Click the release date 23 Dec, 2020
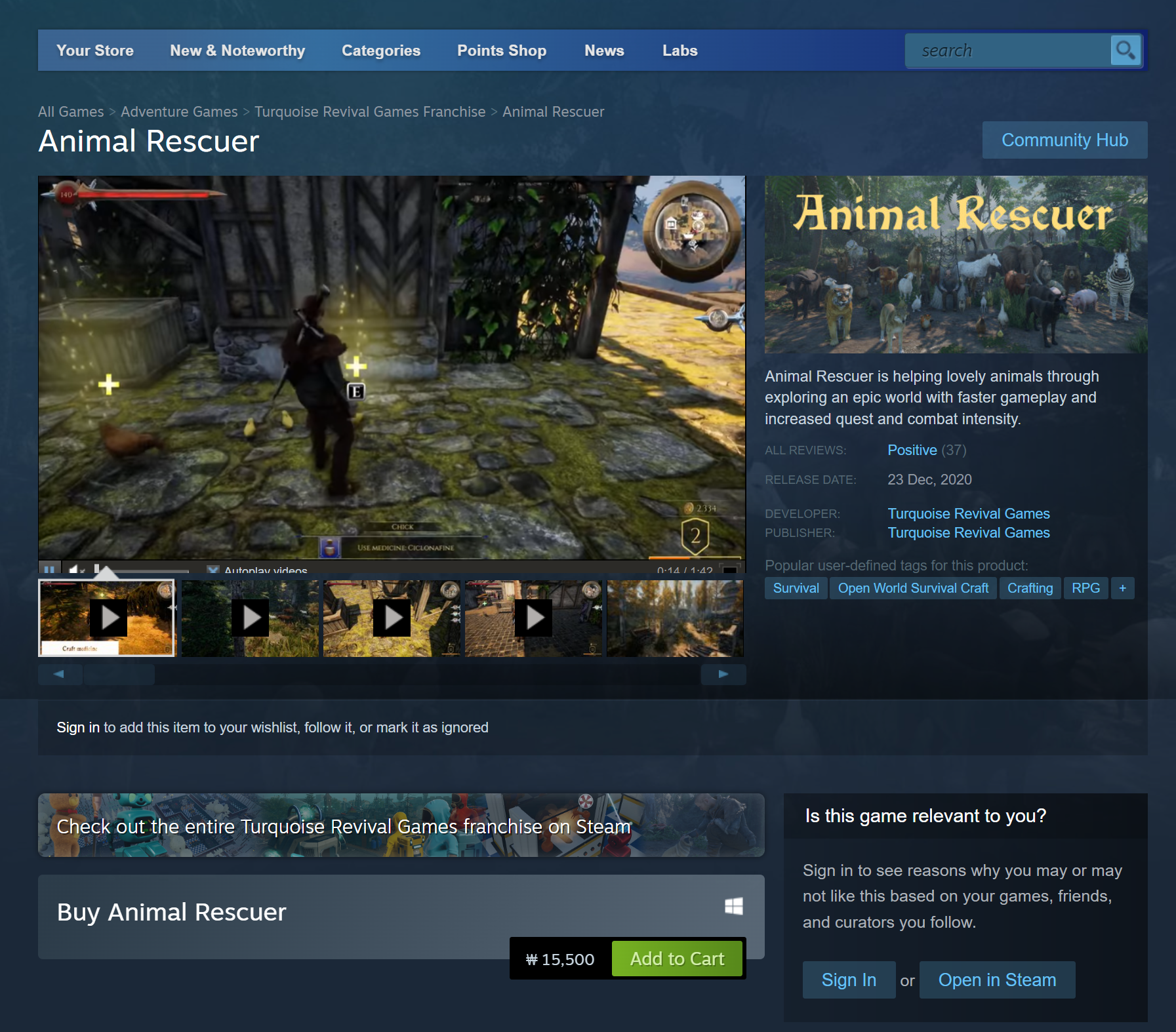 (x=929, y=479)
